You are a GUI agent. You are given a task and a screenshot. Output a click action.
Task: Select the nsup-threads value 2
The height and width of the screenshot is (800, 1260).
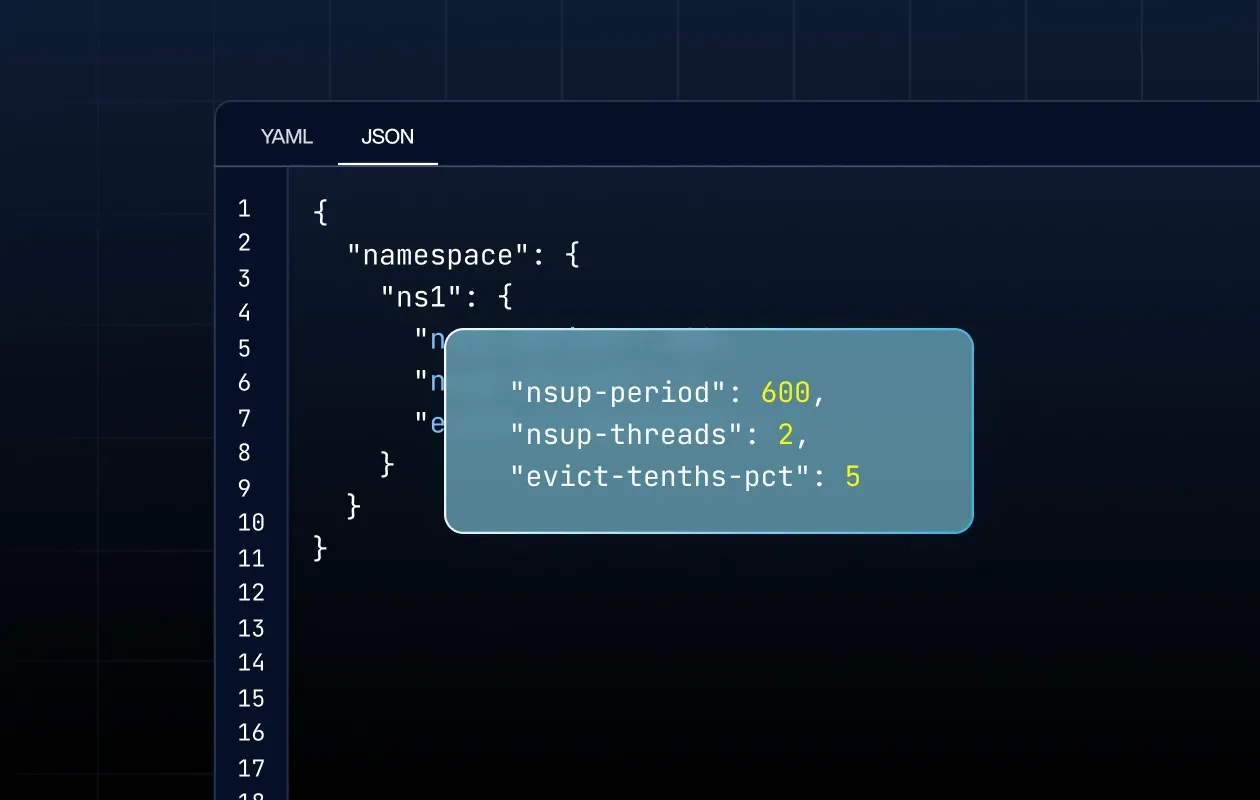coord(786,435)
